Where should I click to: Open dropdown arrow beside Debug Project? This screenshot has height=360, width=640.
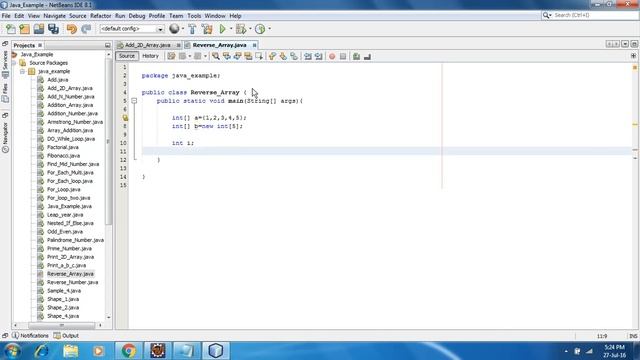click(250, 29)
